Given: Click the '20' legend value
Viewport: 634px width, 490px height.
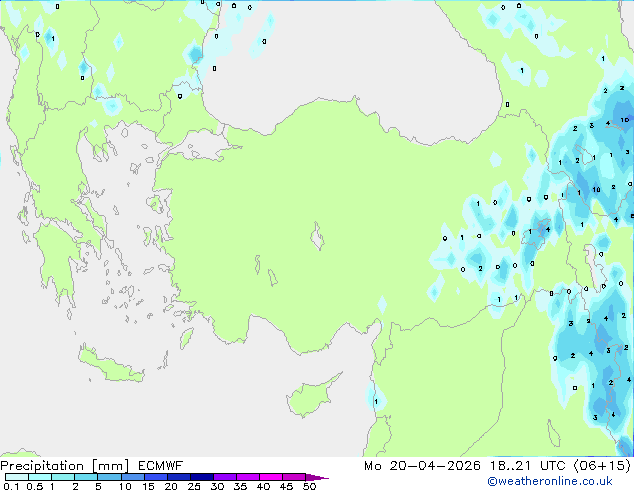Looking at the screenshot, I should pos(171,486).
